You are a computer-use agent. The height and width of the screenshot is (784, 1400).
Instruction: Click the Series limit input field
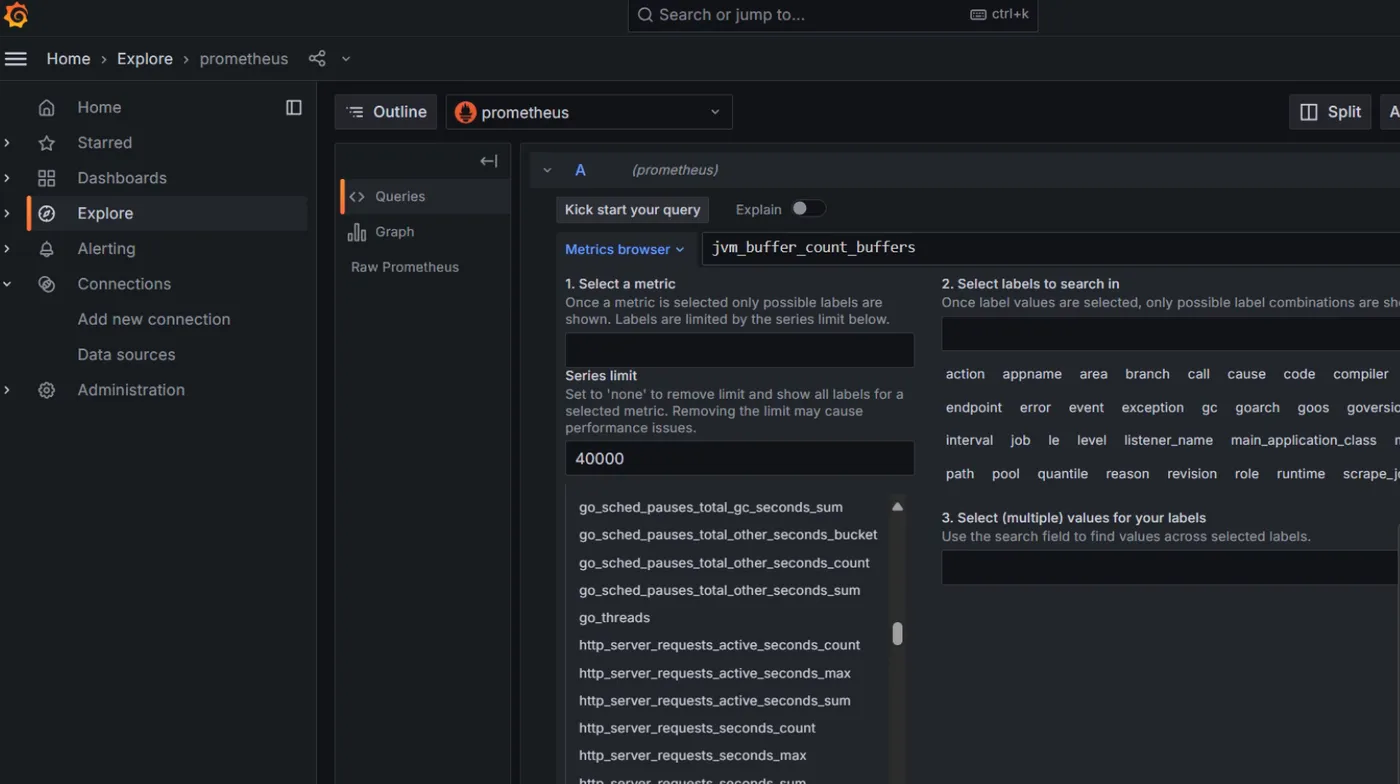click(739, 459)
